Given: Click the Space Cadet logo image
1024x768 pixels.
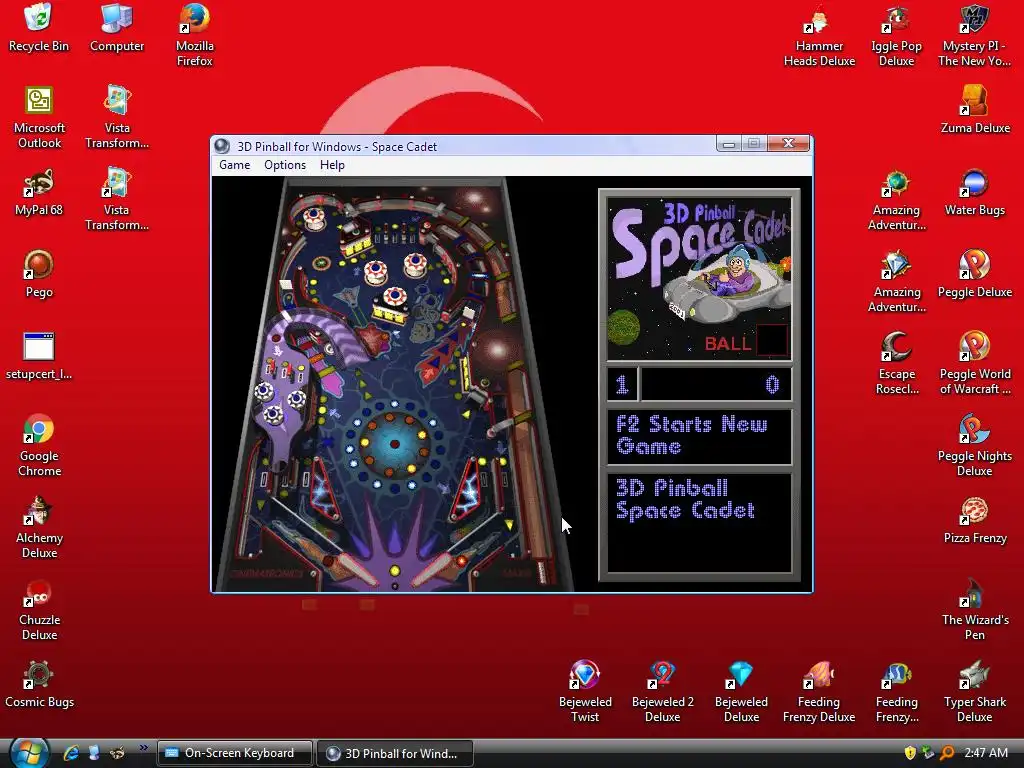Looking at the screenshot, I should [699, 278].
